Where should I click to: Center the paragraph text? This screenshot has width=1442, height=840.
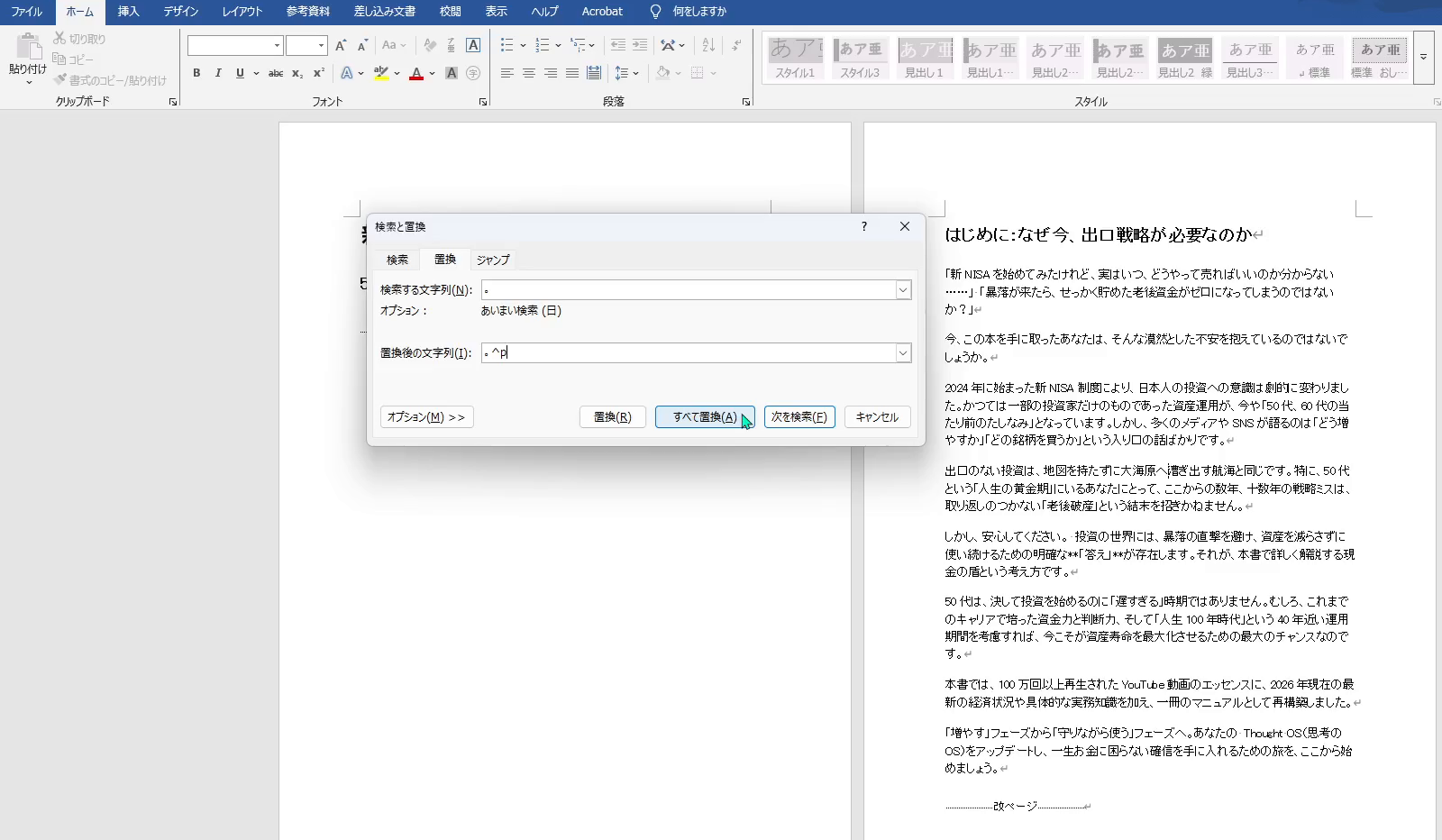529,73
